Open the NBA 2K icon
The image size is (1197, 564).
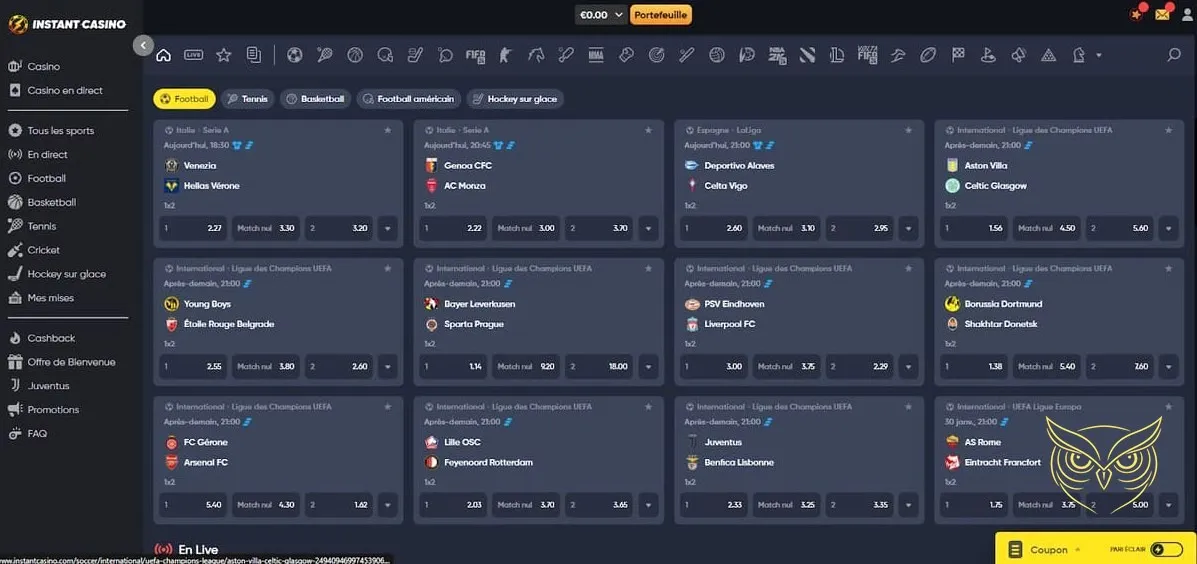(777, 55)
